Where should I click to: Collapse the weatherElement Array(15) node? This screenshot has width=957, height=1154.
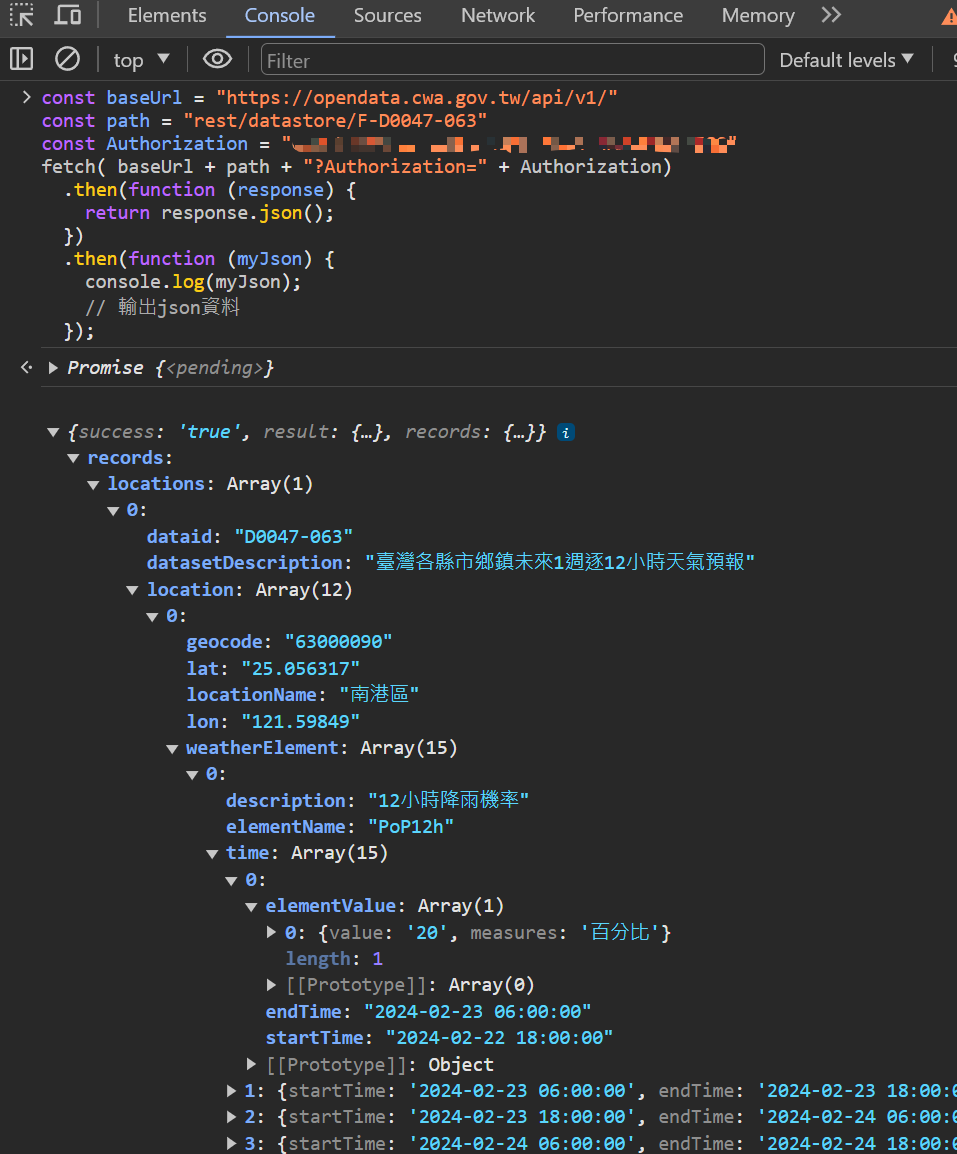(172, 748)
